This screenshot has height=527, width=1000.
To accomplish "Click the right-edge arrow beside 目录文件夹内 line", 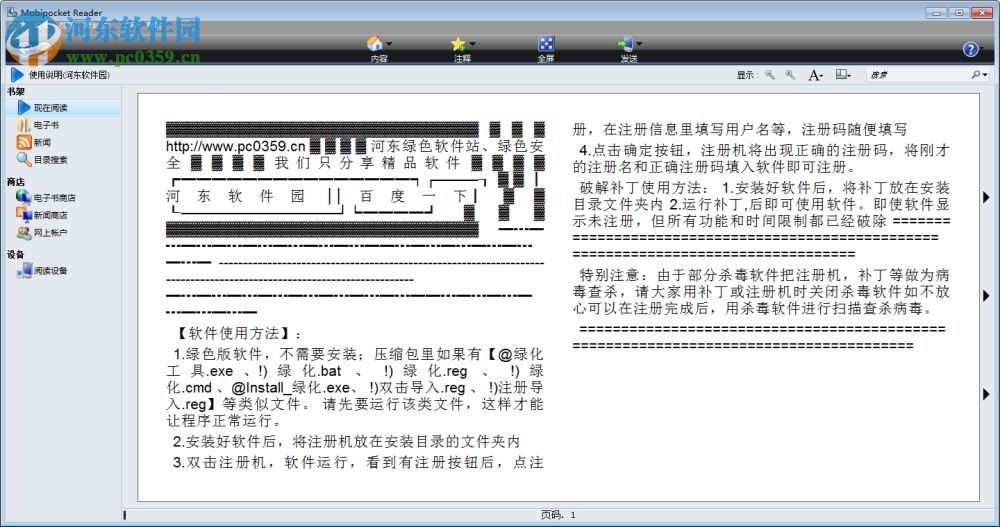I will (x=986, y=198).
